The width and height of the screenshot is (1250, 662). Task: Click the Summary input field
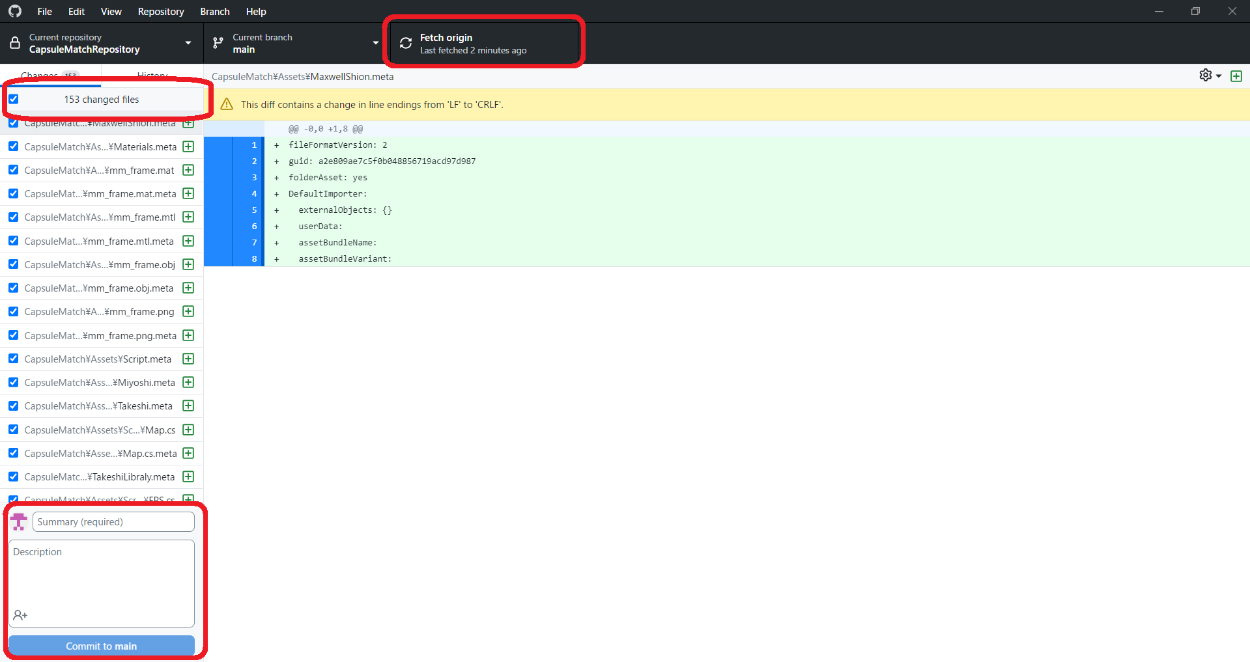(113, 522)
